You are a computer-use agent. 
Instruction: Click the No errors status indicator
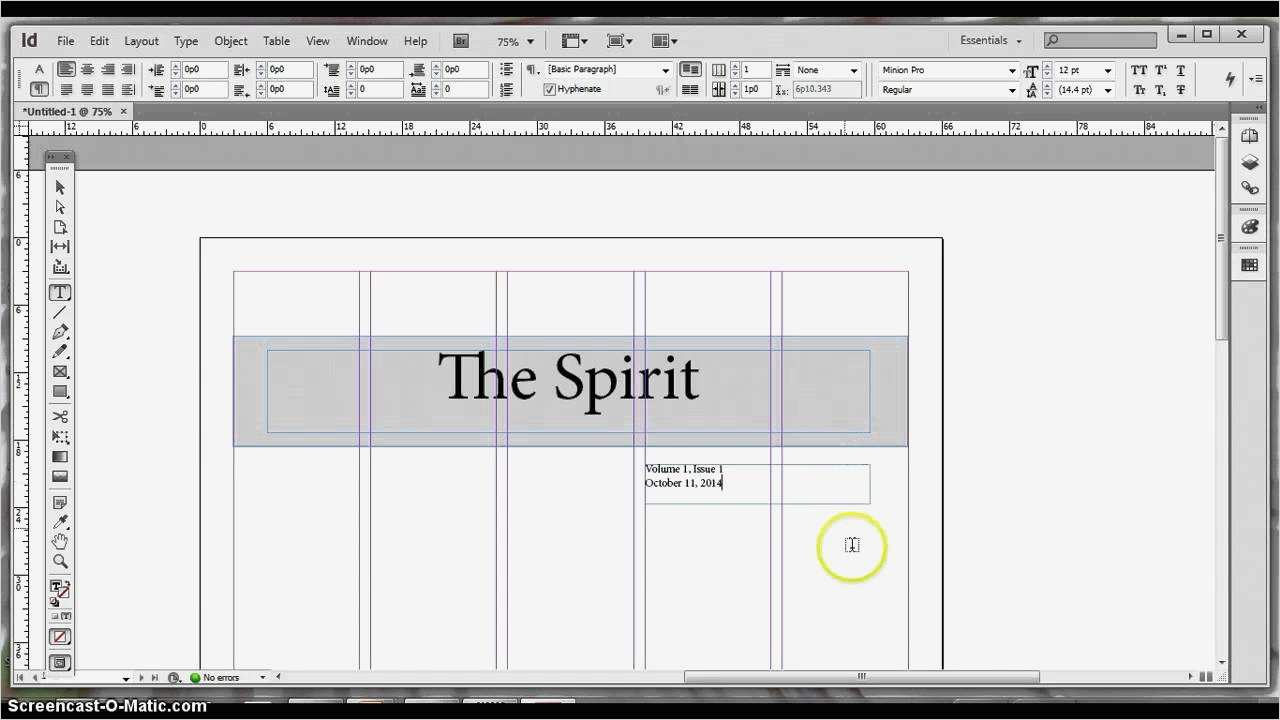point(220,678)
